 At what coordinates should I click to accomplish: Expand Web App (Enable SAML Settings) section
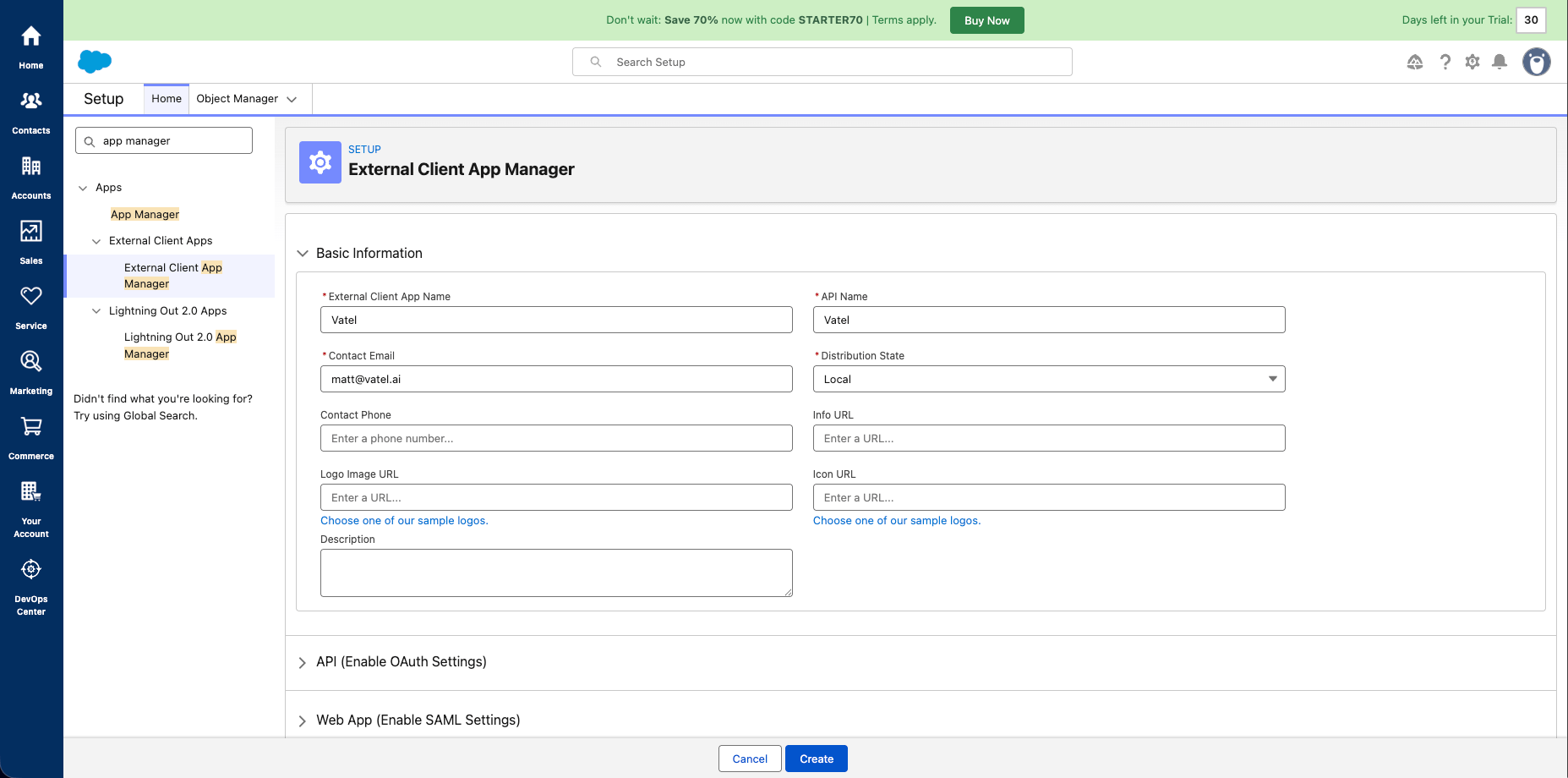303,721
